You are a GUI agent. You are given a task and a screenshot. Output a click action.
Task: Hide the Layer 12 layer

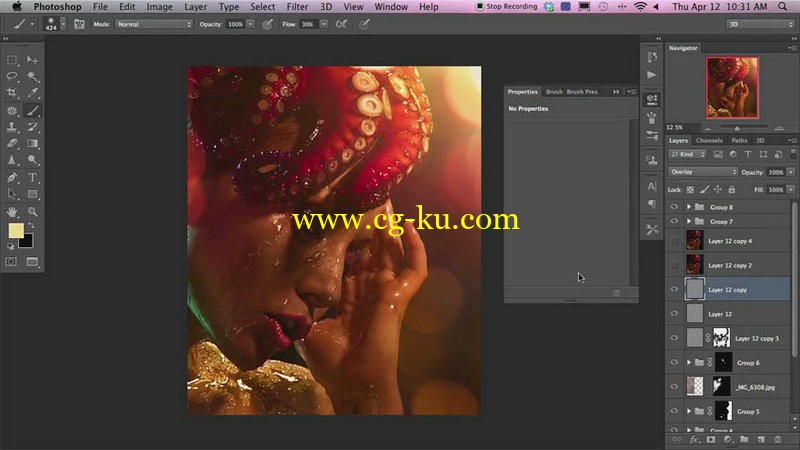674,314
